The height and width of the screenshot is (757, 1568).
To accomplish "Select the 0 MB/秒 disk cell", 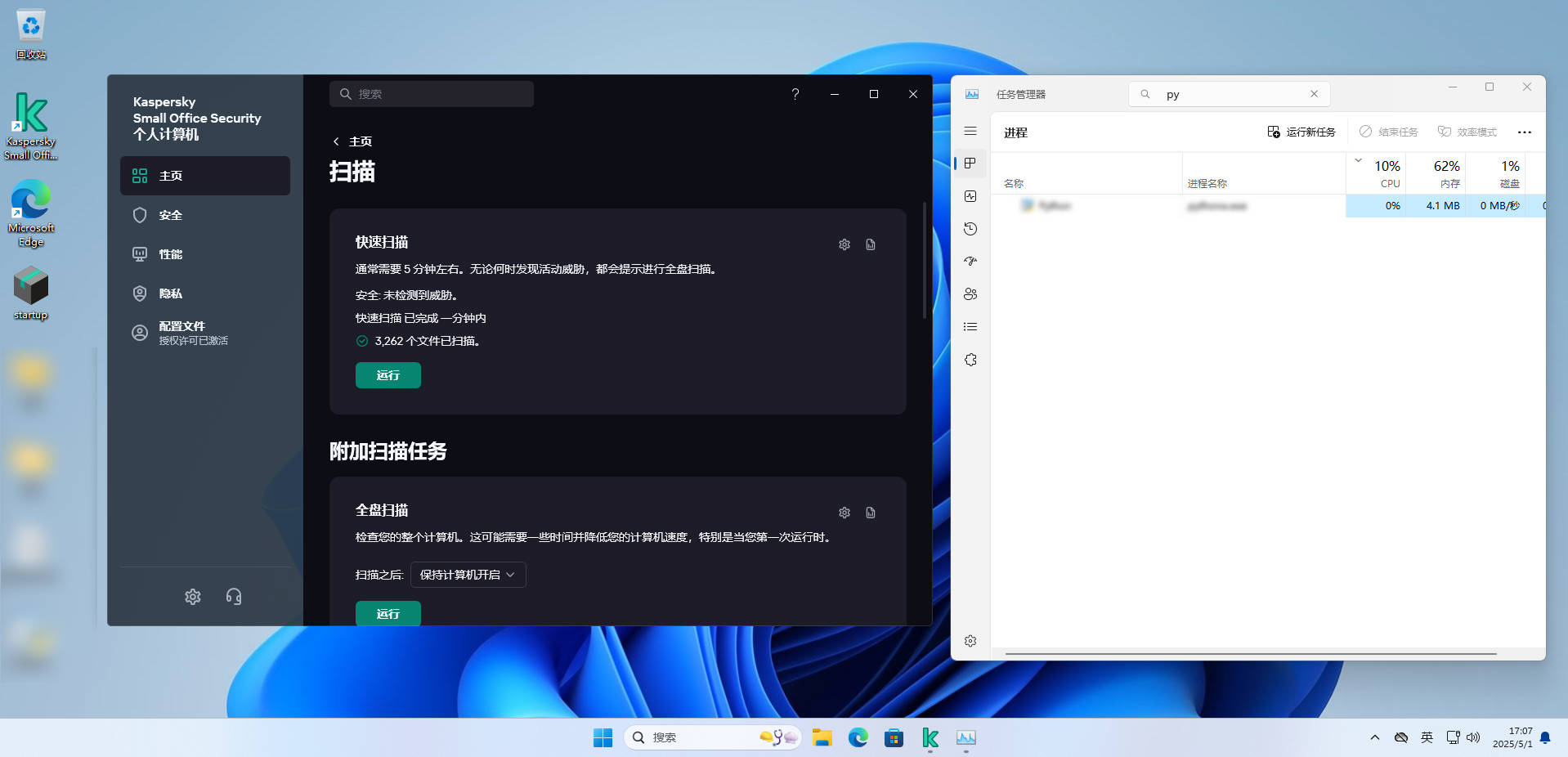I will [1495, 206].
